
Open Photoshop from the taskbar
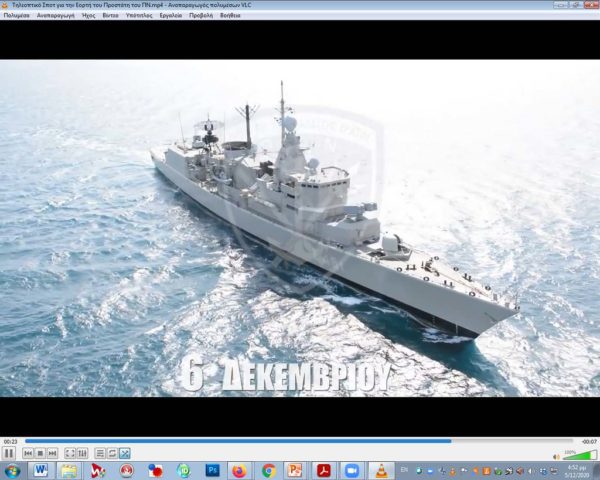(212, 470)
